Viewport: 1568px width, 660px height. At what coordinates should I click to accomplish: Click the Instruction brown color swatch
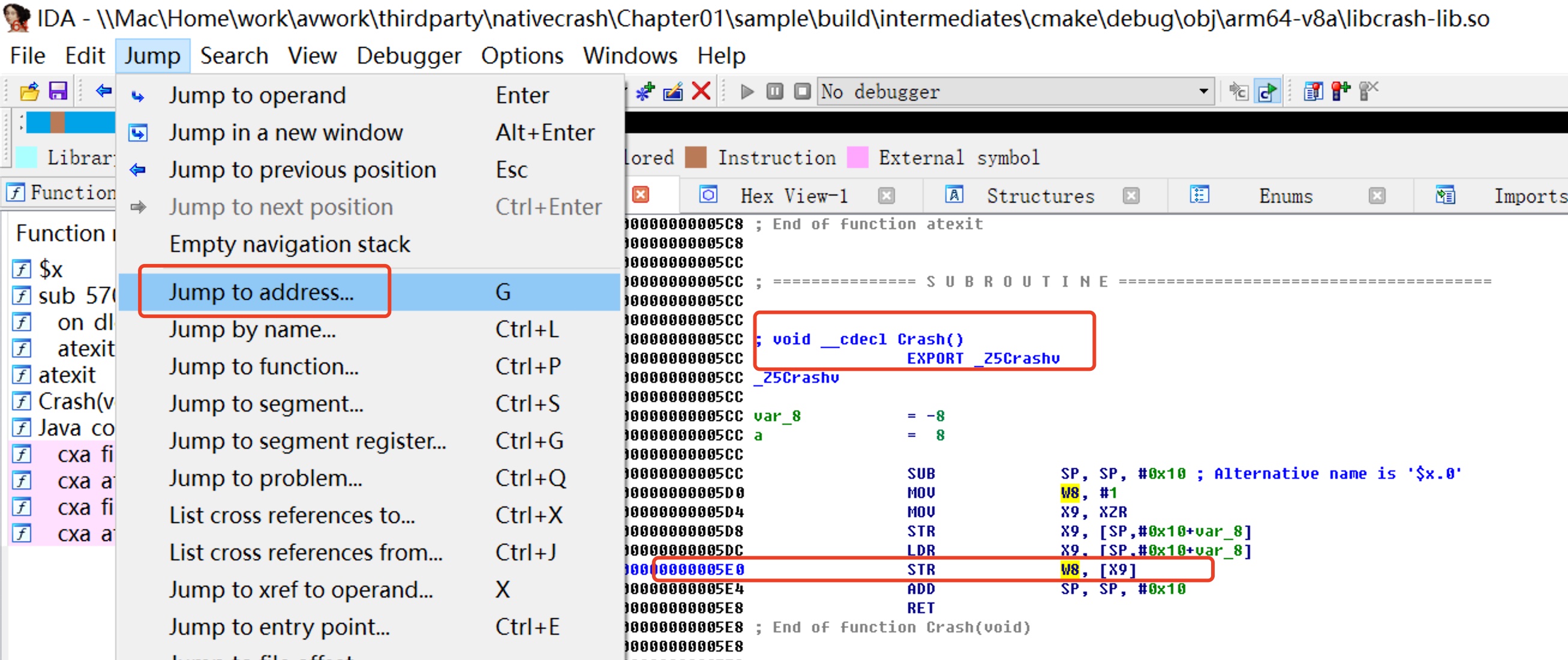[695, 158]
